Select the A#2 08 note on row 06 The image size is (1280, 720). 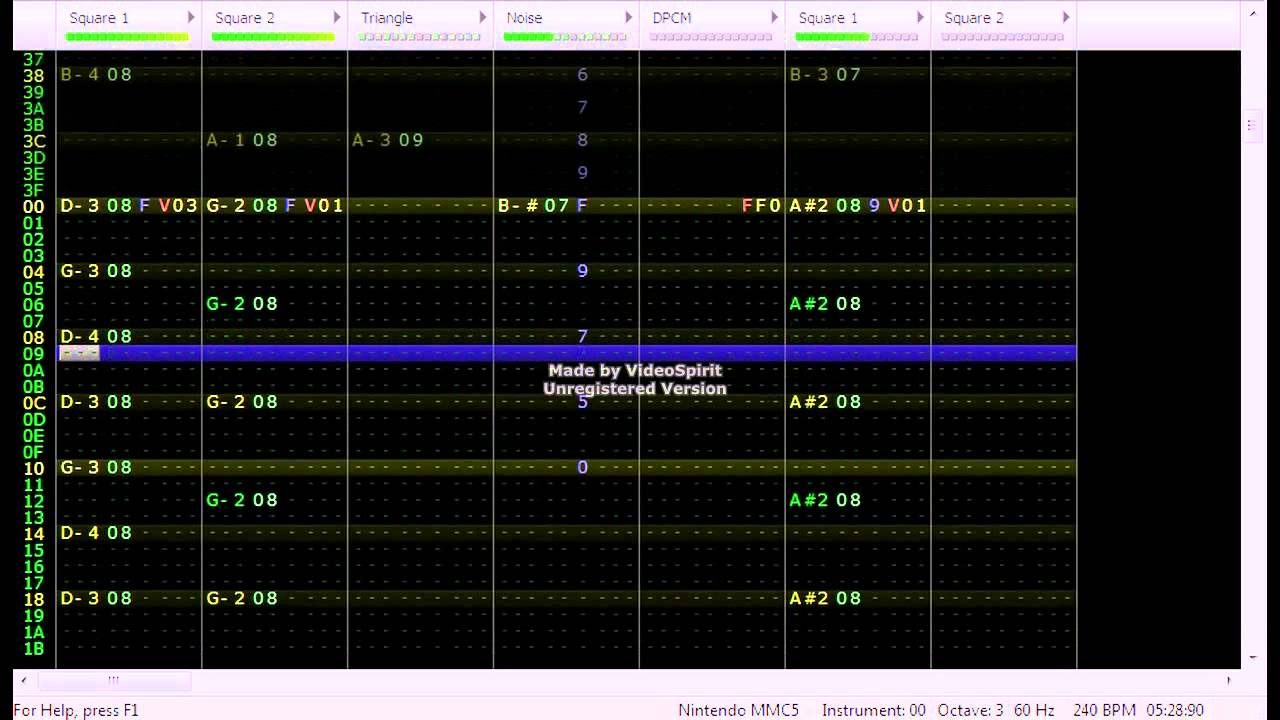pos(825,304)
